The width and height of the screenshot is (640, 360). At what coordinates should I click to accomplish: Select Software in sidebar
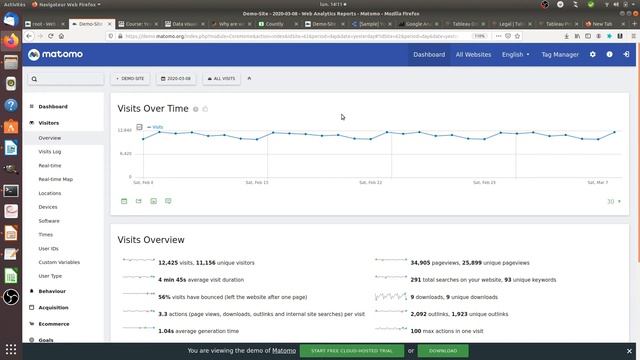[49, 221]
